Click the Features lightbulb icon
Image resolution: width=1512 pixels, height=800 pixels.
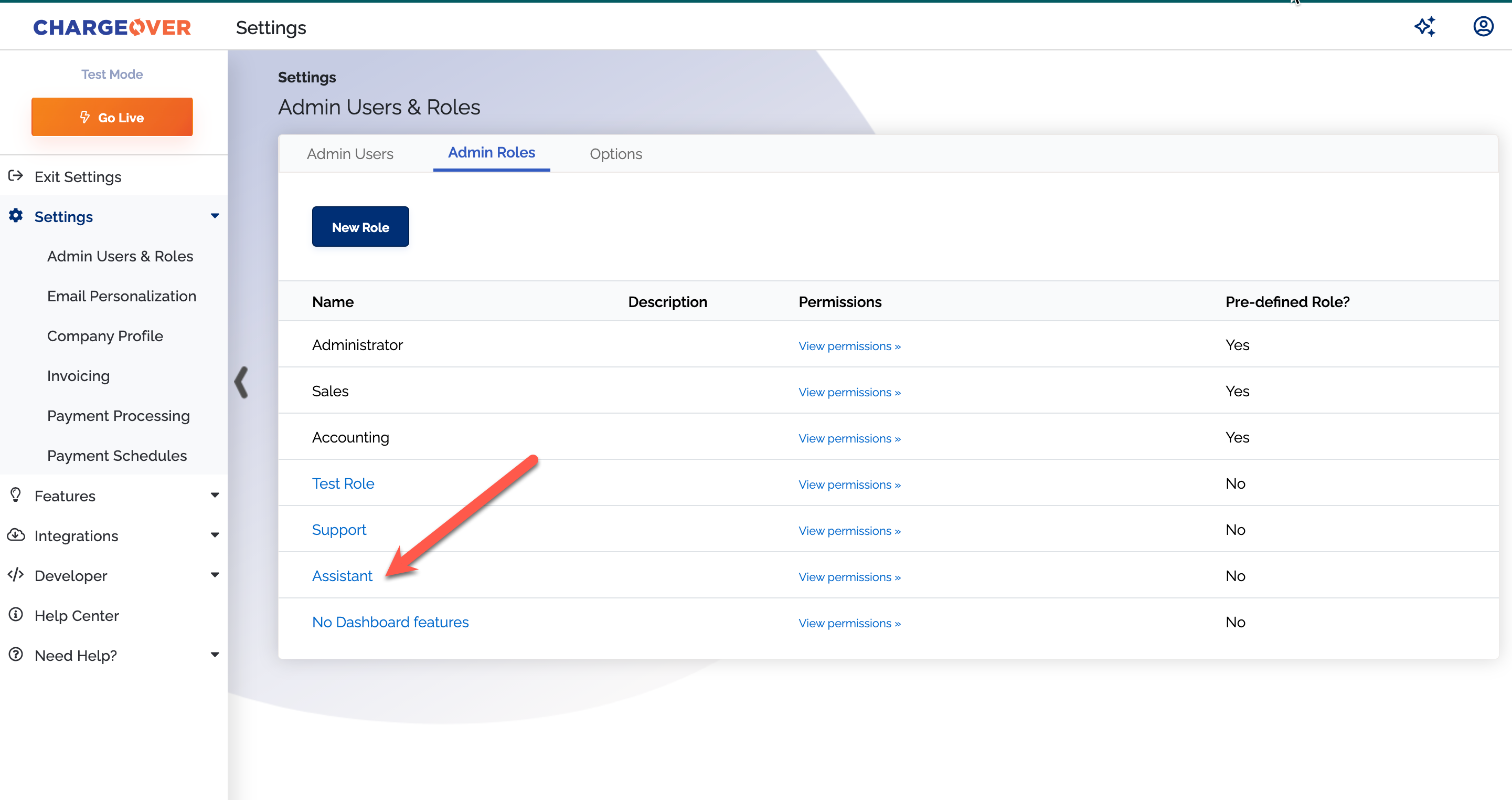pyautogui.click(x=16, y=495)
